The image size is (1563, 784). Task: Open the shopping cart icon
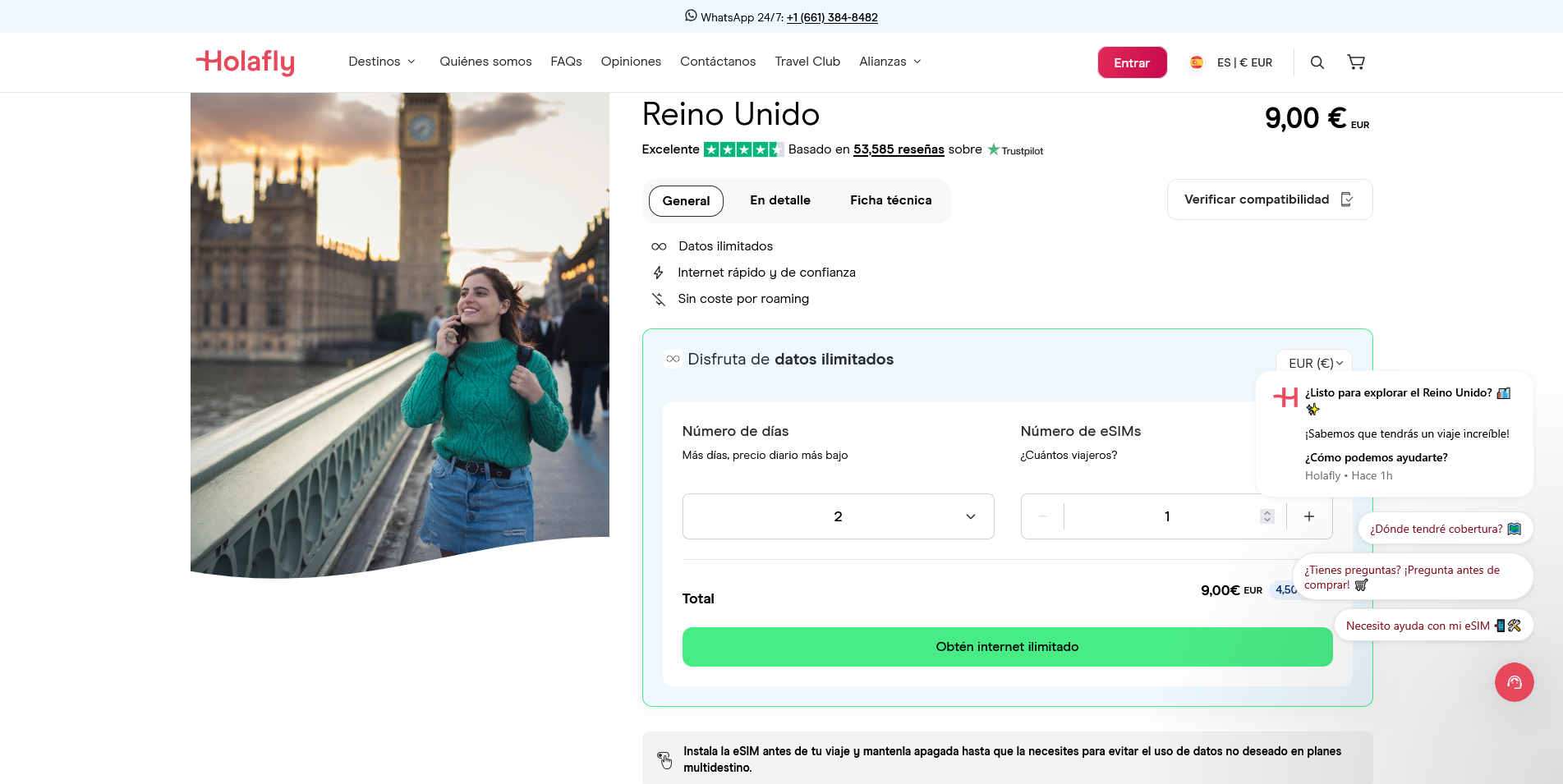(x=1356, y=62)
